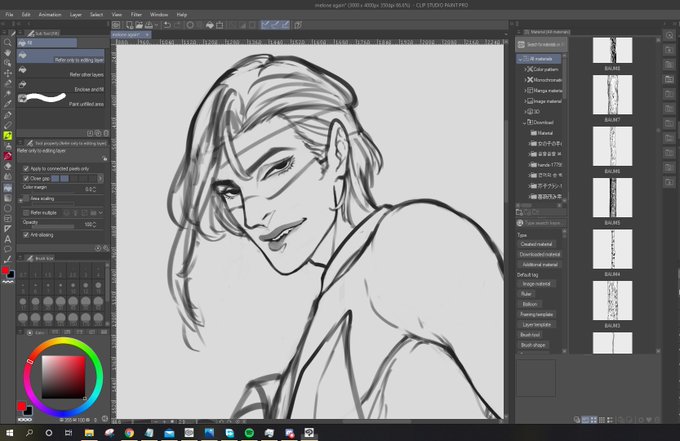680x441 pixels.
Task: Select the Text tool
Action: click(7, 239)
